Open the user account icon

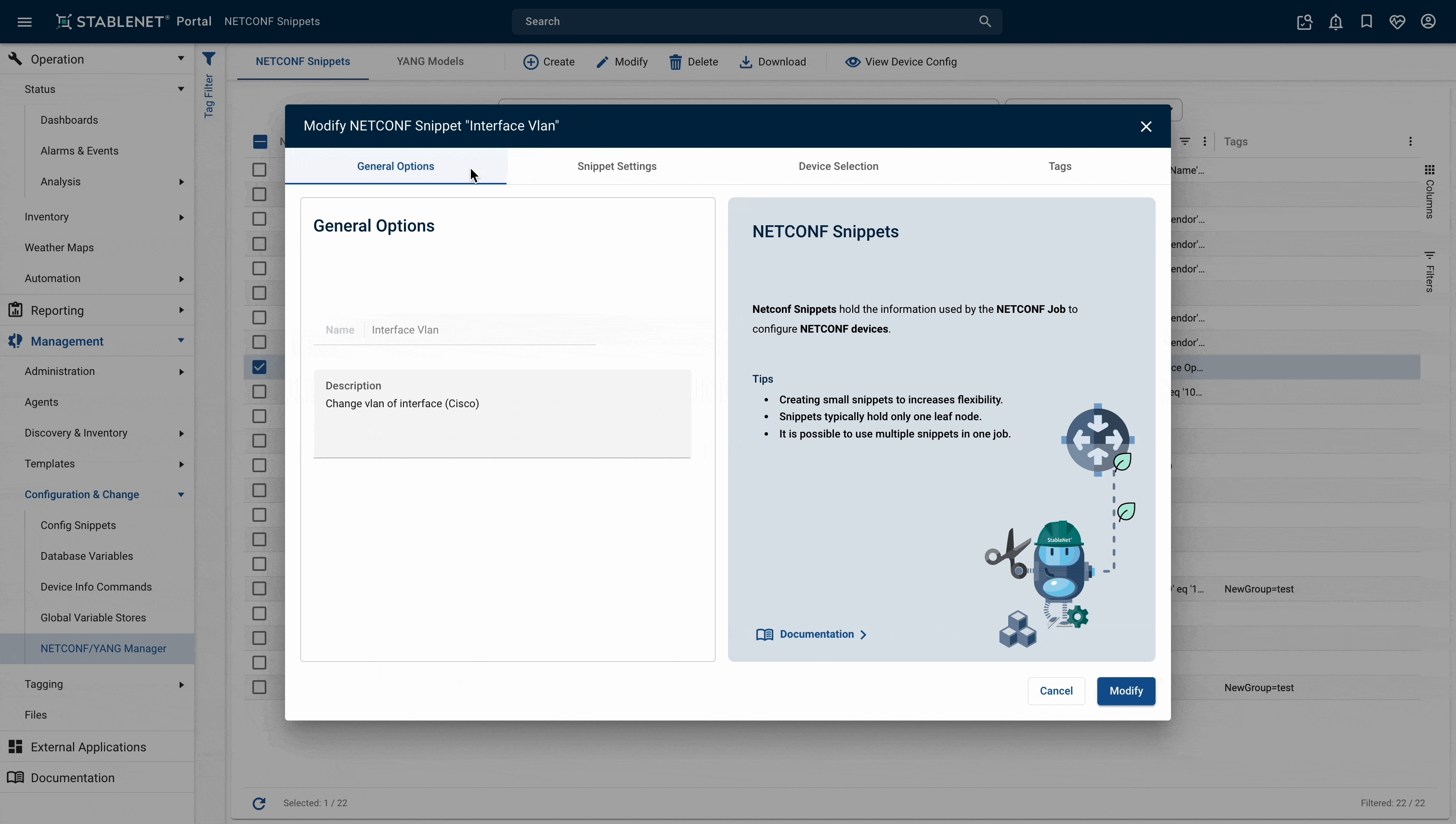tap(1428, 22)
